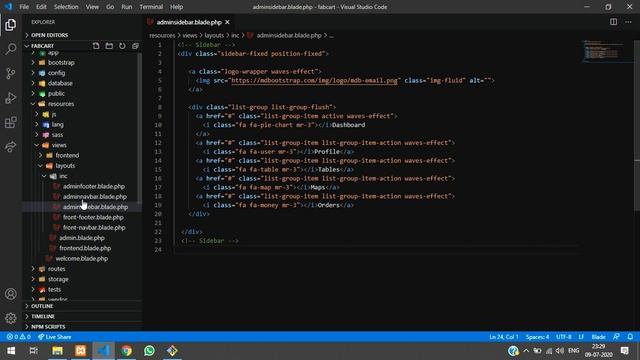Open the Explorer activity bar icon
Screen dimensions: 640x360
11,25
